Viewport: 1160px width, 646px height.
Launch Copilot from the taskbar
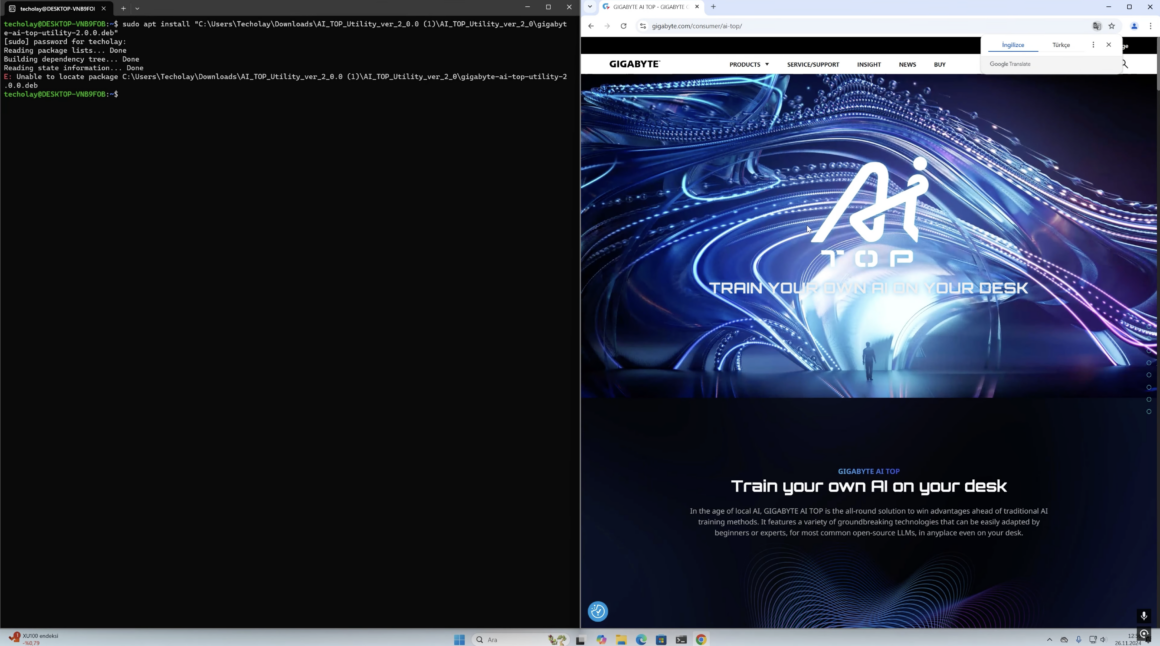(x=601, y=639)
